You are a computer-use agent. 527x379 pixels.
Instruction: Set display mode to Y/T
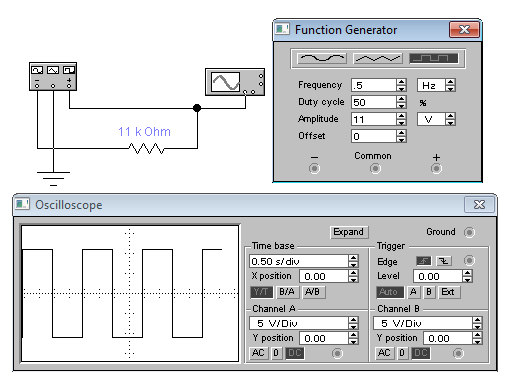[x=261, y=292]
